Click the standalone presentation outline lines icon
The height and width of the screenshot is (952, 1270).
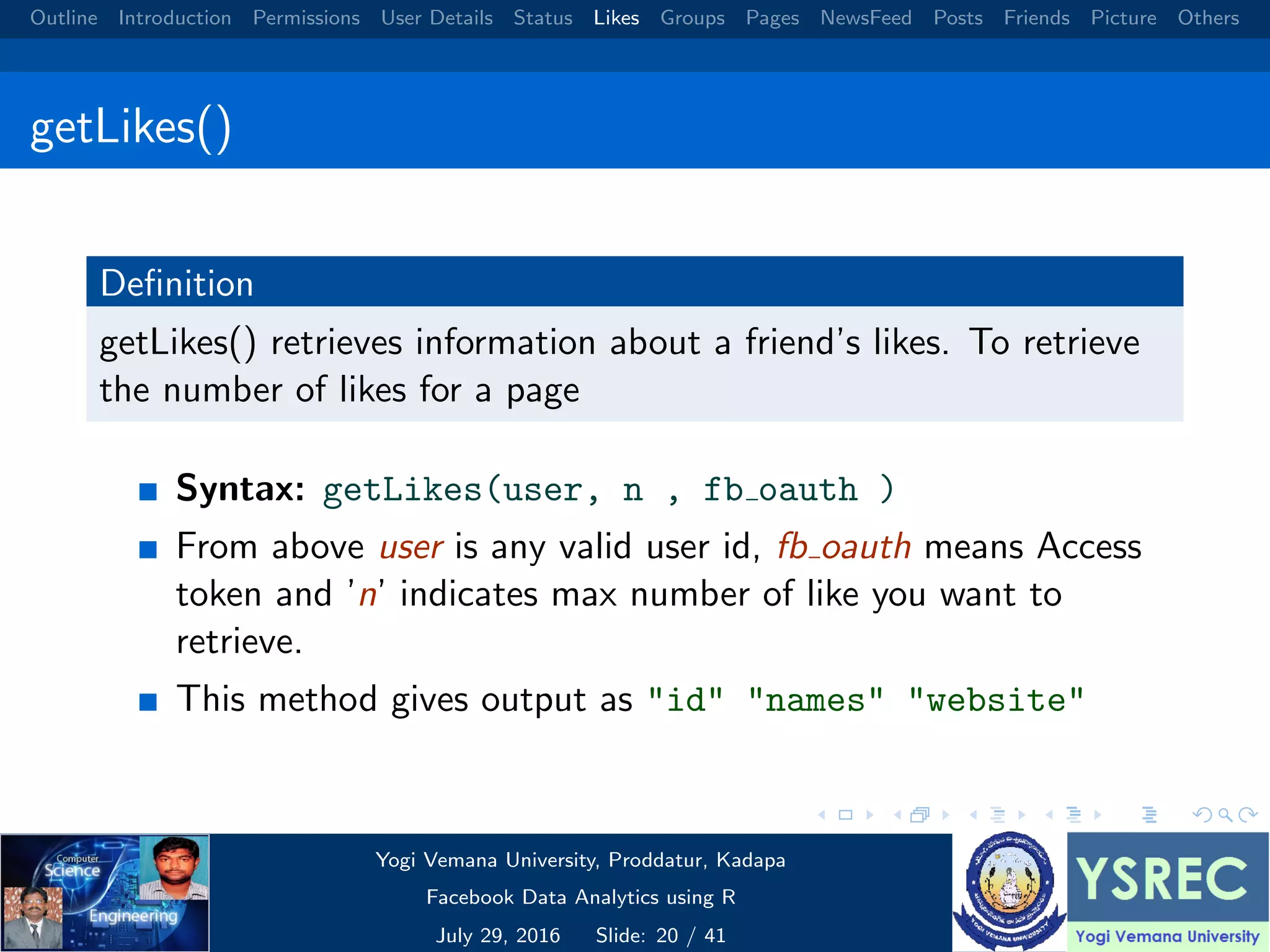(x=1149, y=815)
